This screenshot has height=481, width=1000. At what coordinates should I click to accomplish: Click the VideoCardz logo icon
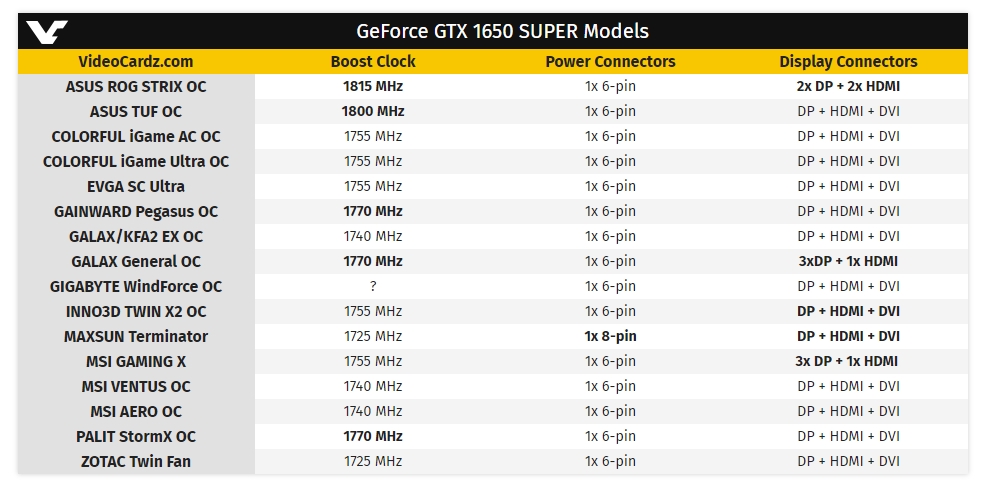pos(47,32)
